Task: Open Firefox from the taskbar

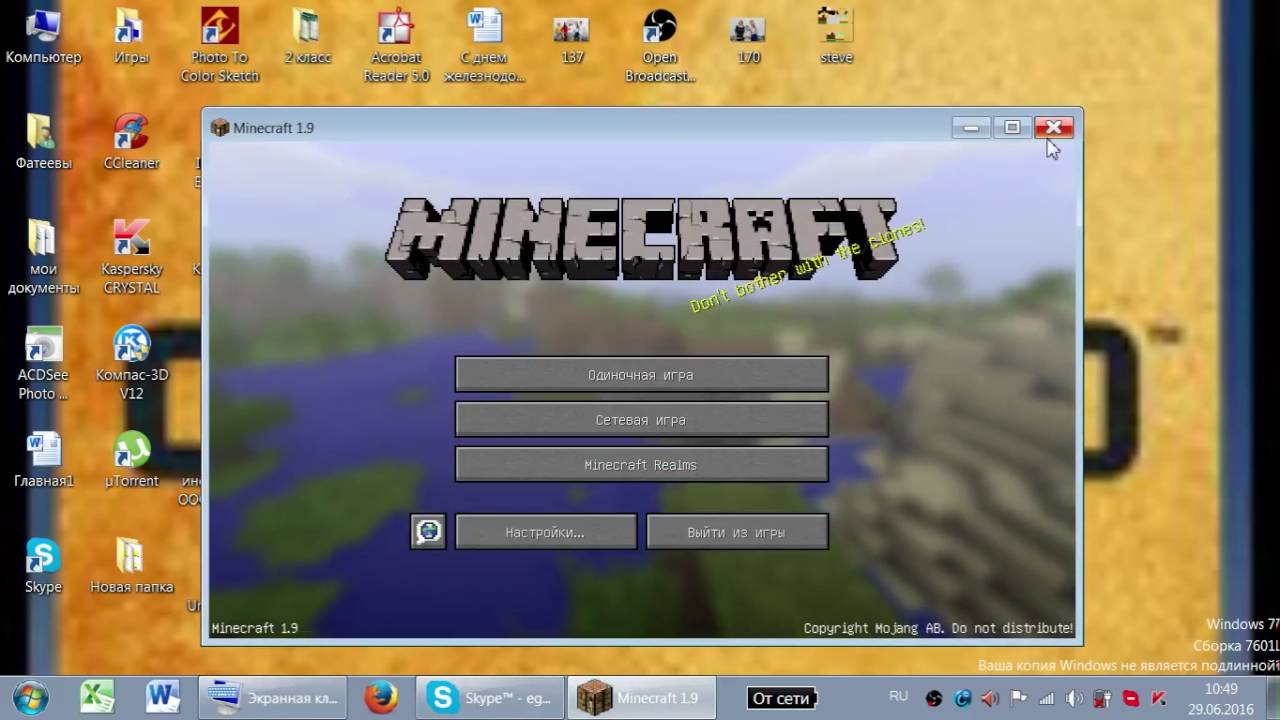Action: click(x=381, y=697)
